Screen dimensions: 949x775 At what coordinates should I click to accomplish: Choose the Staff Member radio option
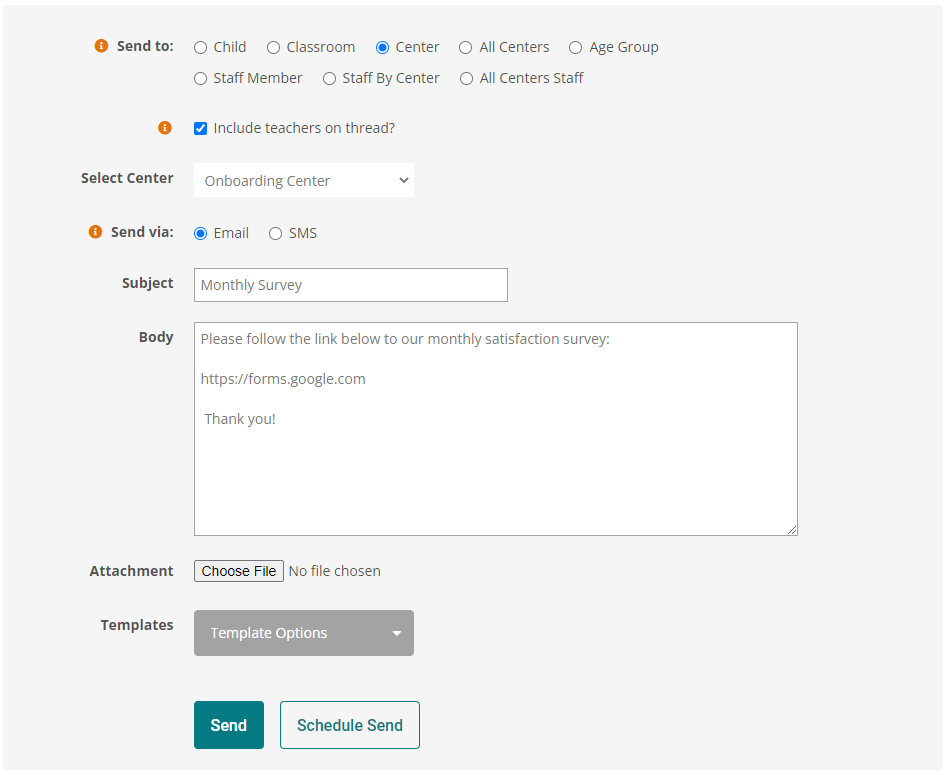(x=200, y=79)
